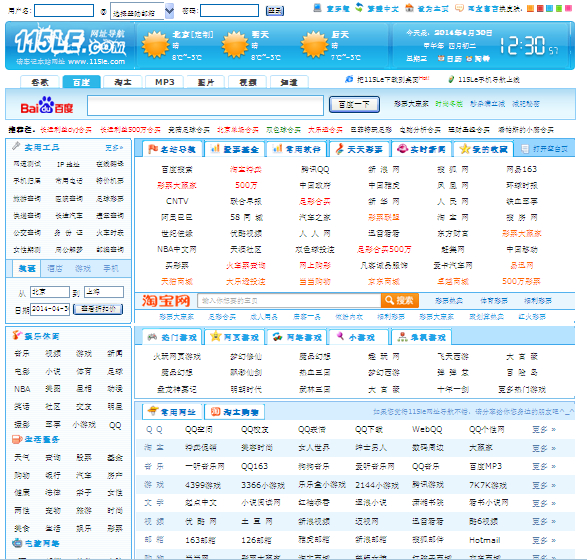
Task: Expand 更多 on the 音乐 row with QQ163
Action: tap(544, 466)
